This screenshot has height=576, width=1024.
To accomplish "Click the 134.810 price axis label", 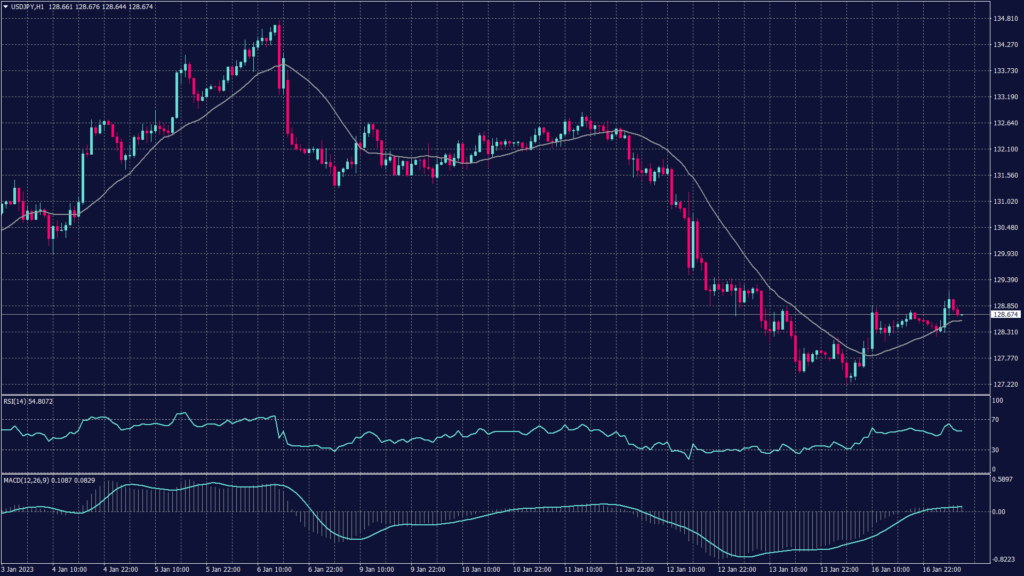I will pyautogui.click(x=1004, y=19).
